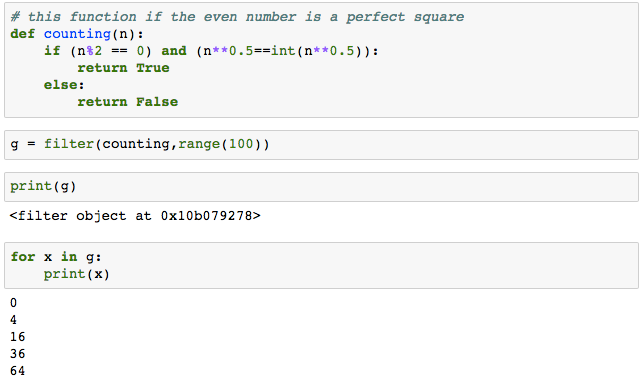This screenshot has width=642, height=380.
Task: Click the comment line about perfect square
Action: (x=237, y=17)
